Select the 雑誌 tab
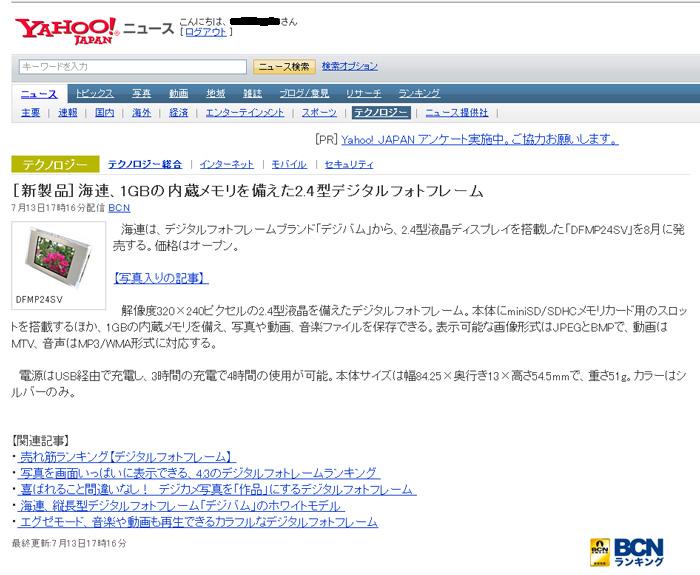This screenshot has width=700, height=575. point(252,93)
